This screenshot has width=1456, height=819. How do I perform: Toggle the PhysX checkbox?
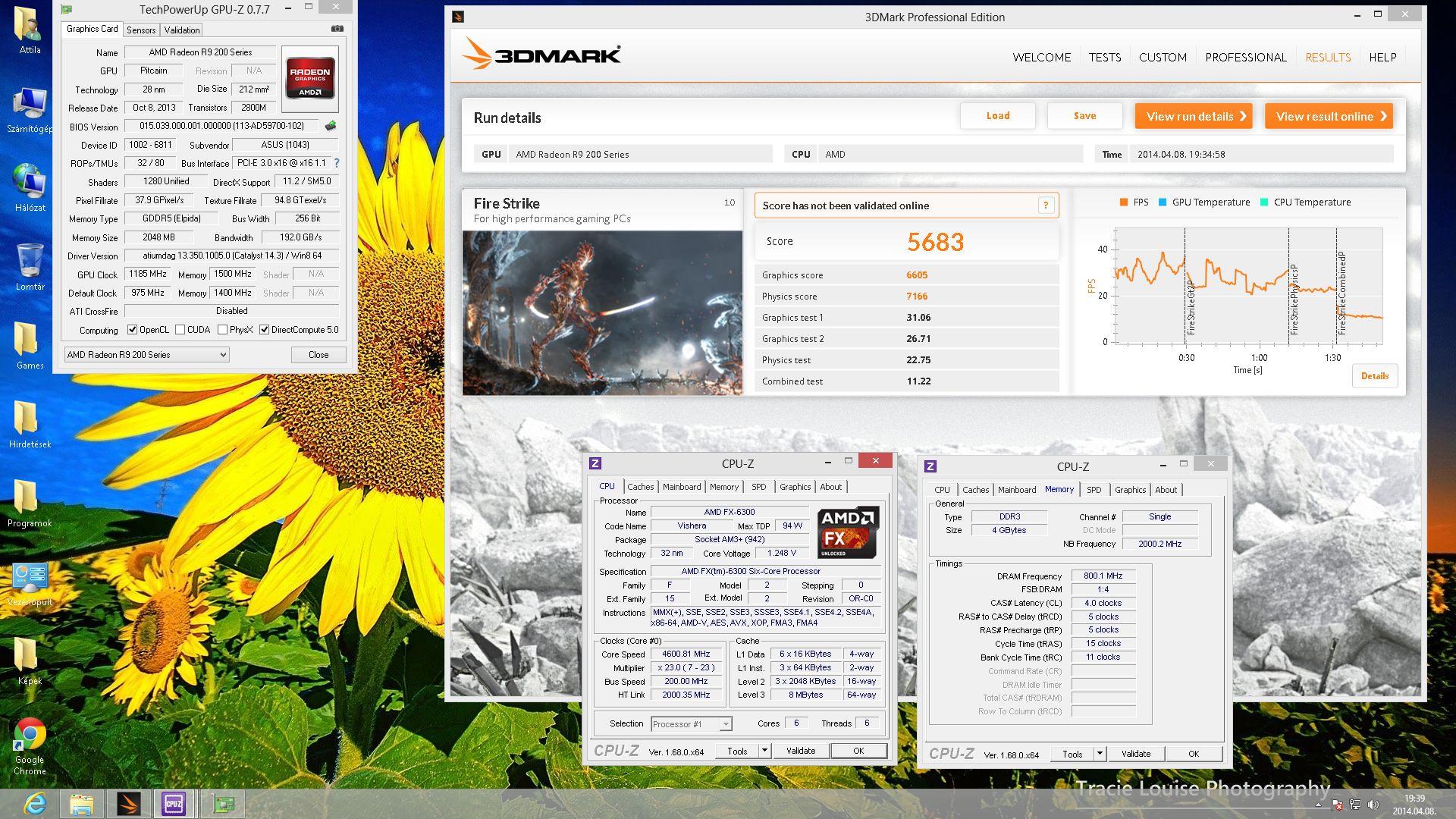tap(222, 330)
